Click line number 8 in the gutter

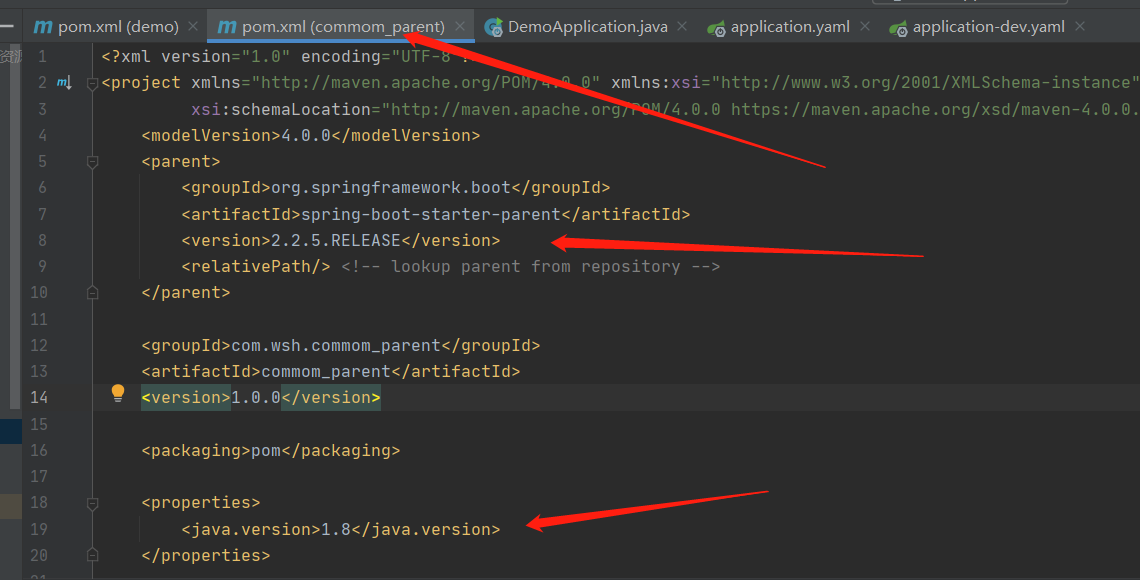pyautogui.click(x=42, y=241)
